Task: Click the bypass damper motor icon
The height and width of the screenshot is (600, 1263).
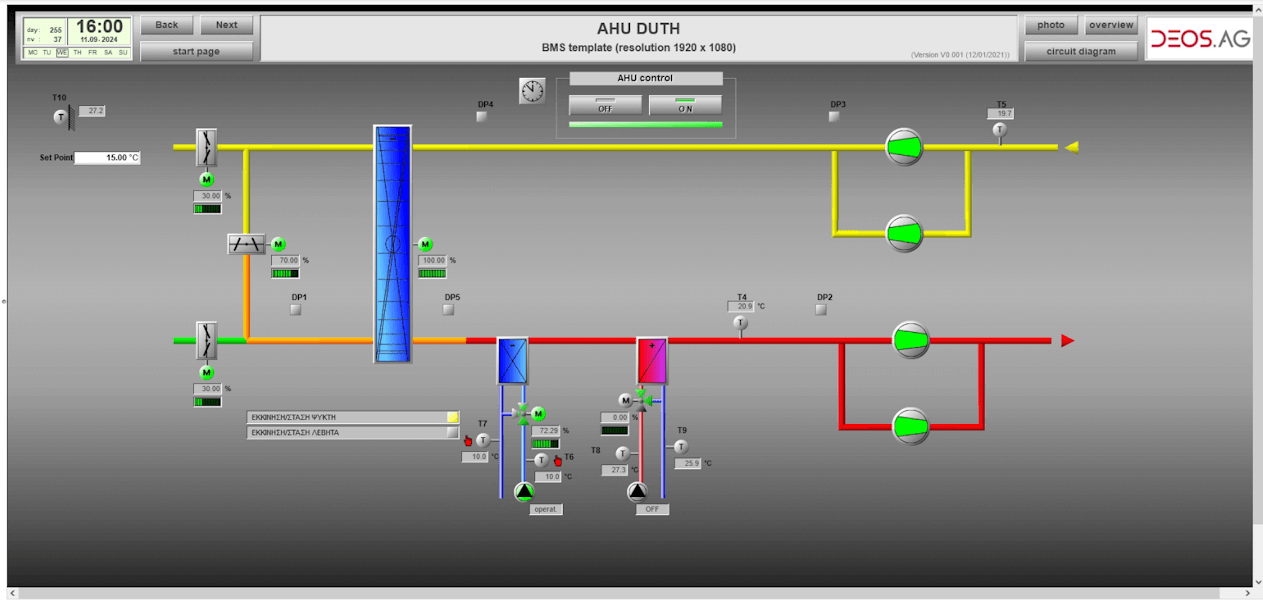Action: 279,244
